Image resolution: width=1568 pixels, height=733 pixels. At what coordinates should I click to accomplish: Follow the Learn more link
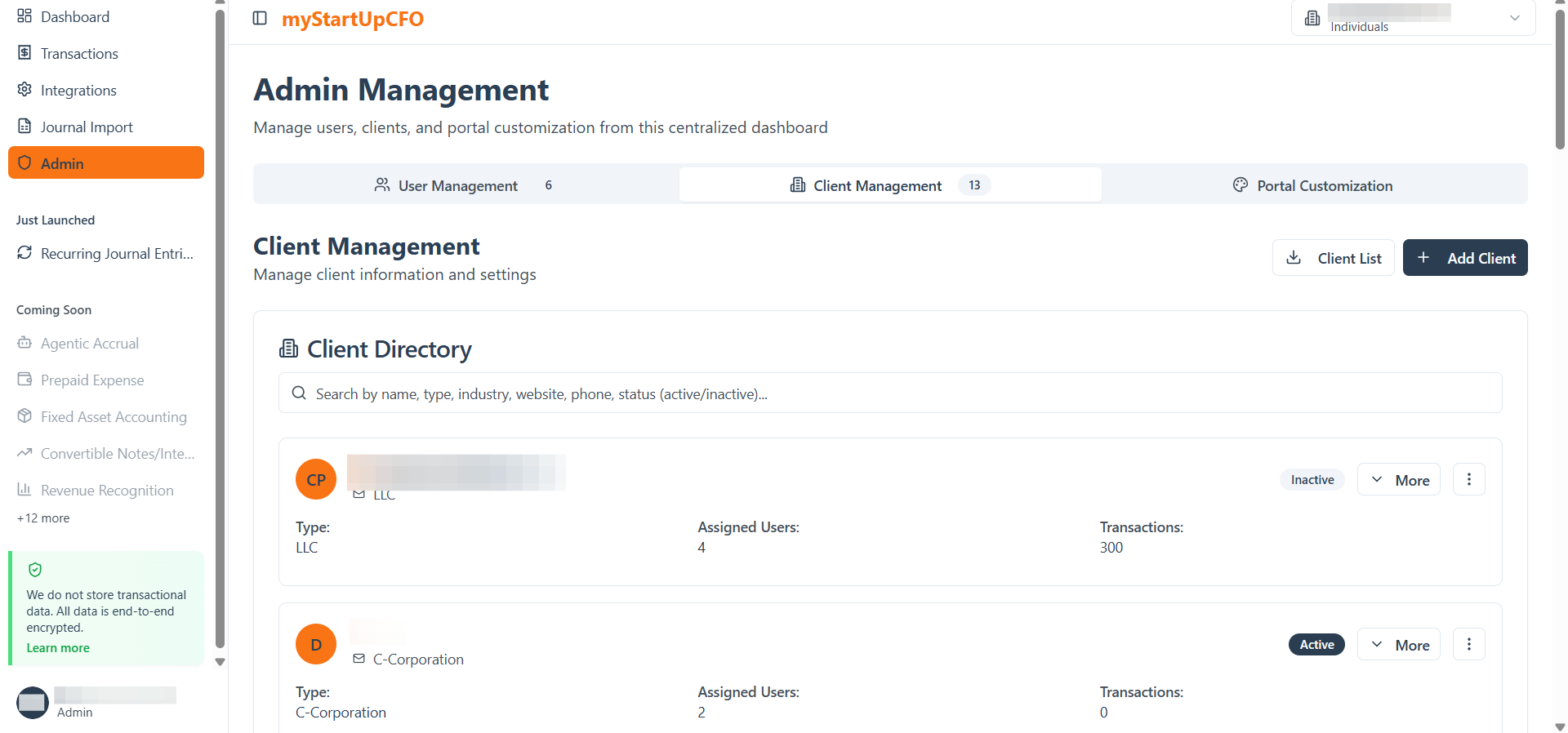point(58,647)
